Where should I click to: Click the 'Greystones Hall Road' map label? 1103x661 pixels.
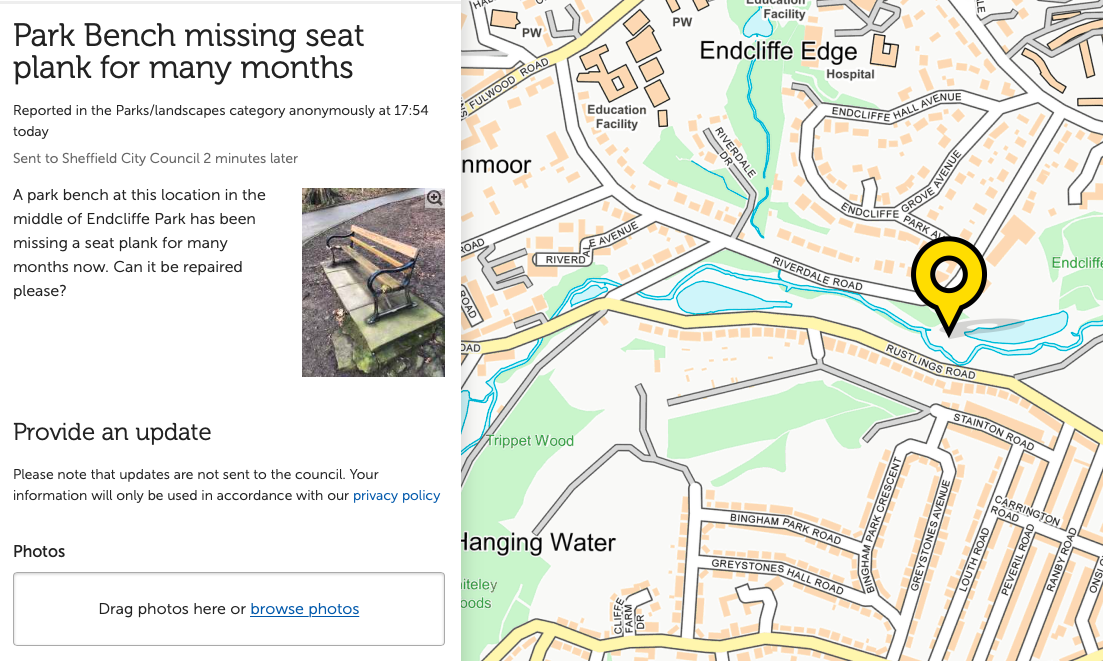776,573
